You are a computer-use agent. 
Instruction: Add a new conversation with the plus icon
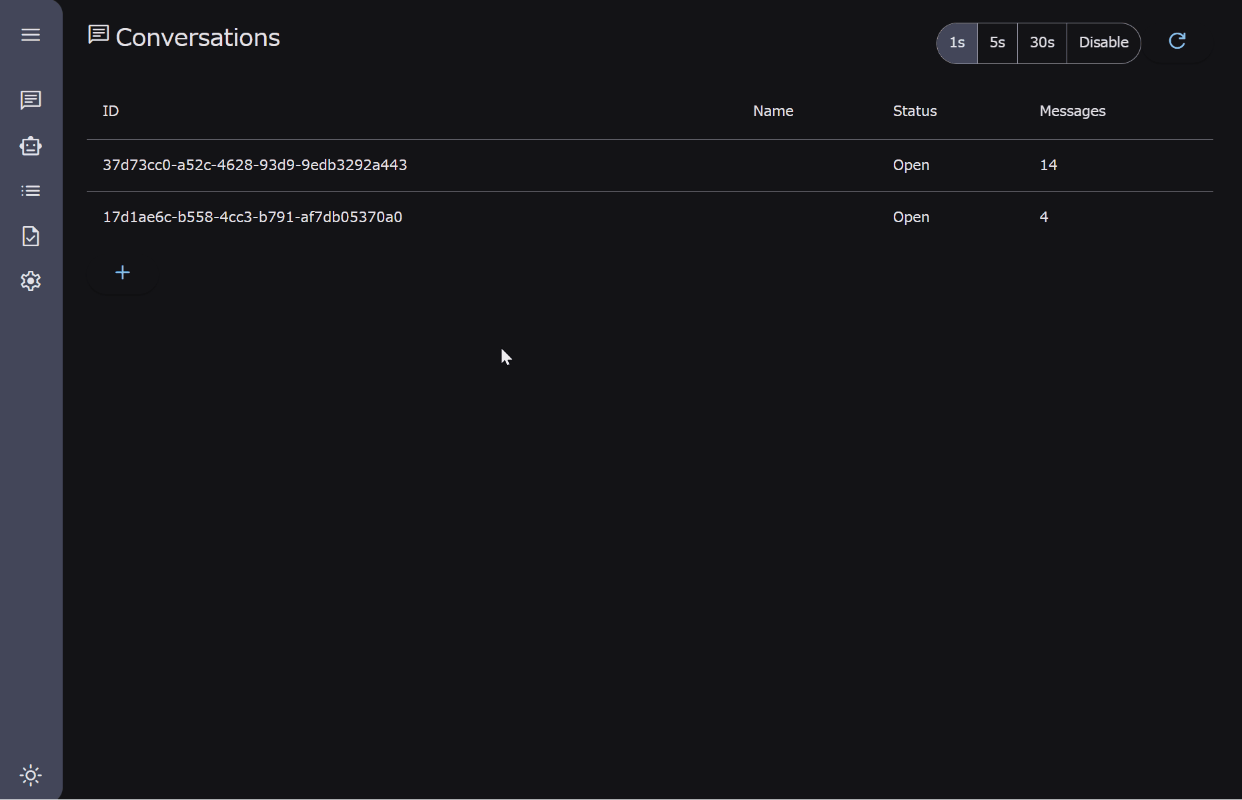pyautogui.click(x=122, y=272)
